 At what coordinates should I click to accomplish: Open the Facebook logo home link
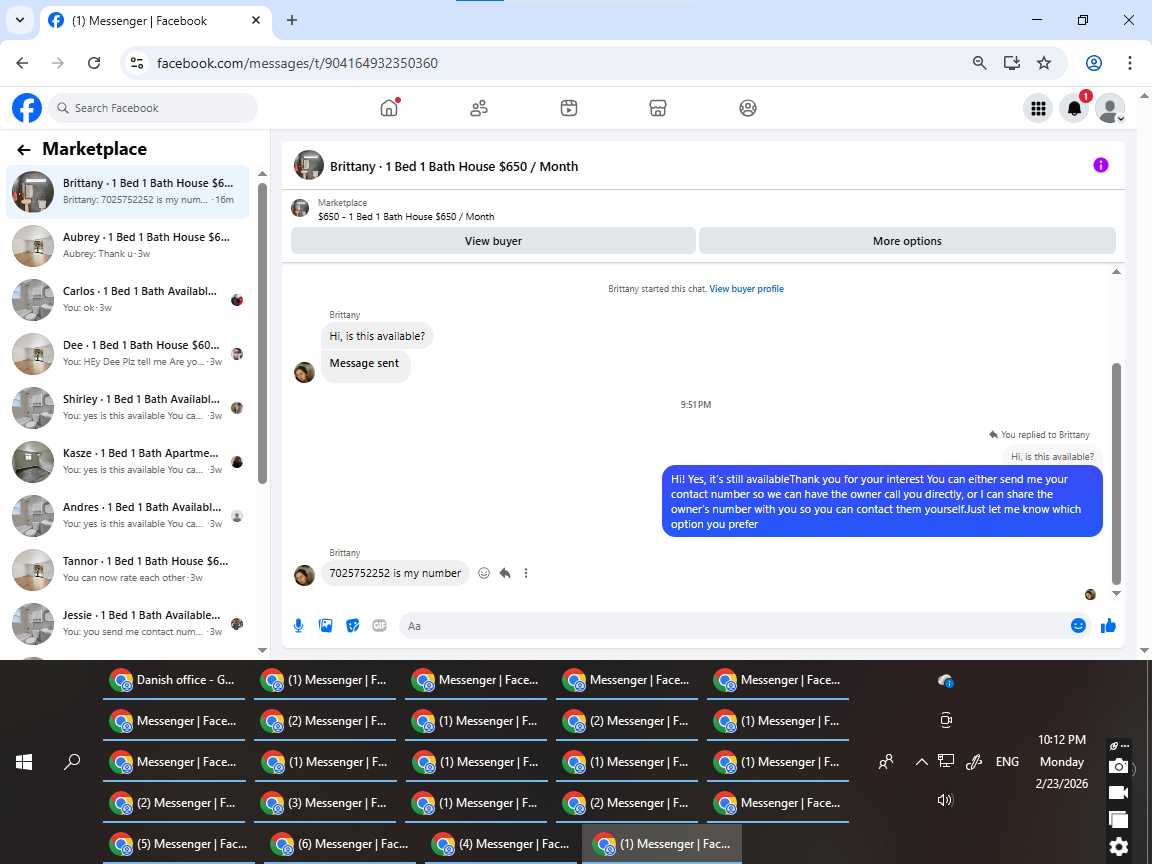click(27, 108)
